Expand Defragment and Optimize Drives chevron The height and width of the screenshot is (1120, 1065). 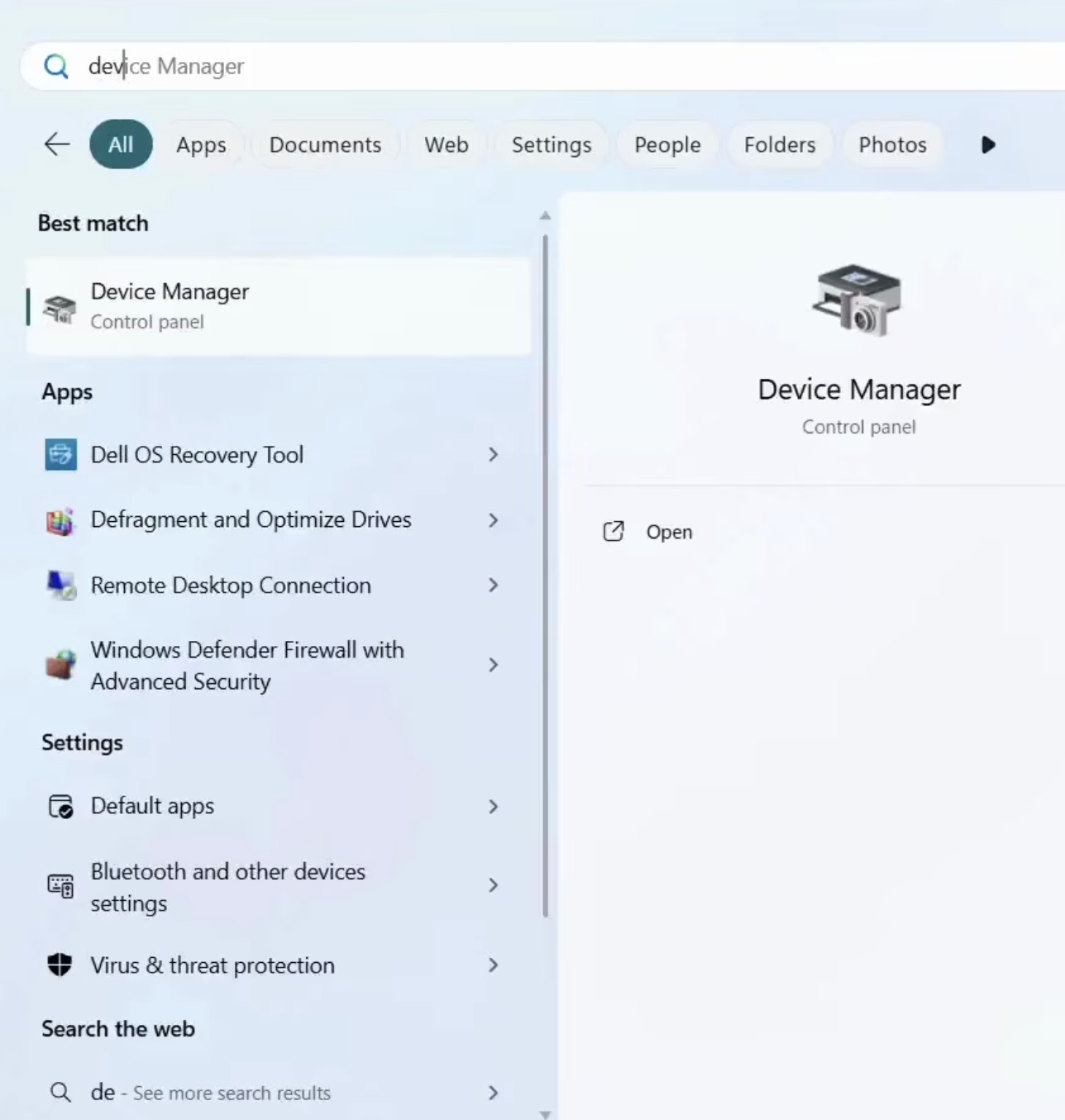click(x=494, y=520)
